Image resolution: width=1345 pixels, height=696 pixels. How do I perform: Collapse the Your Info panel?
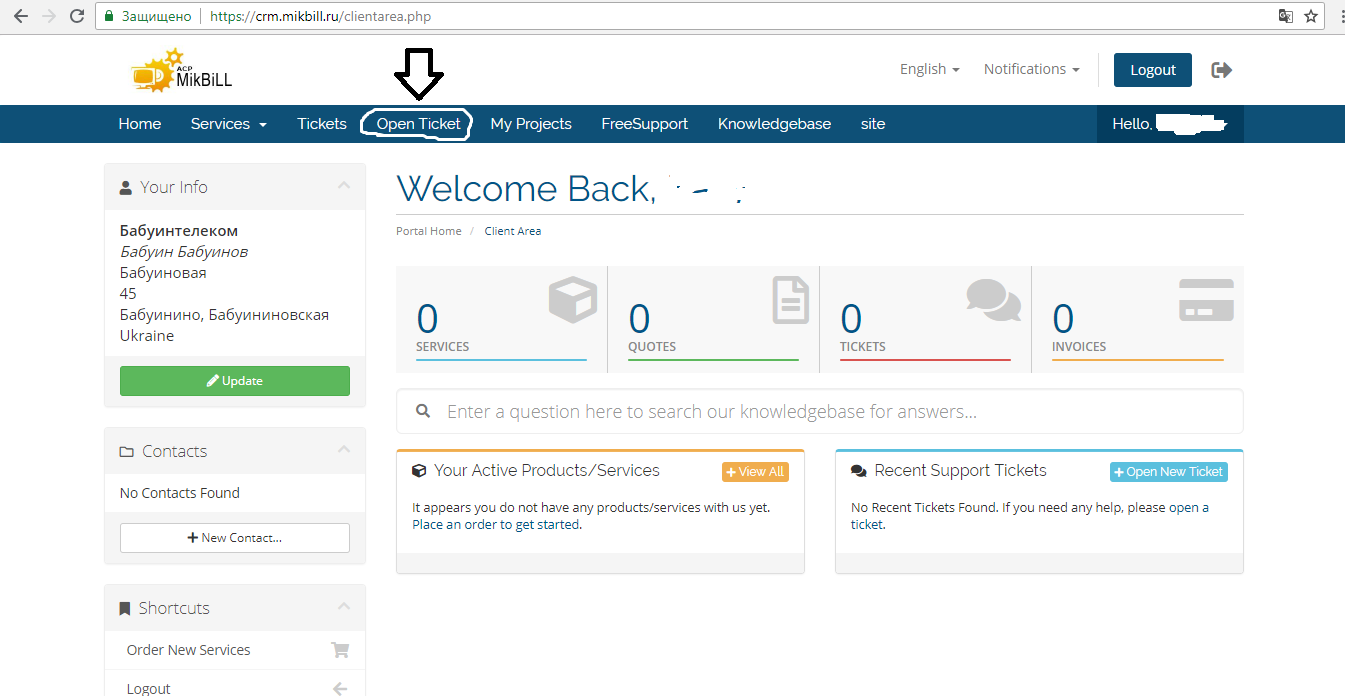coord(343,186)
